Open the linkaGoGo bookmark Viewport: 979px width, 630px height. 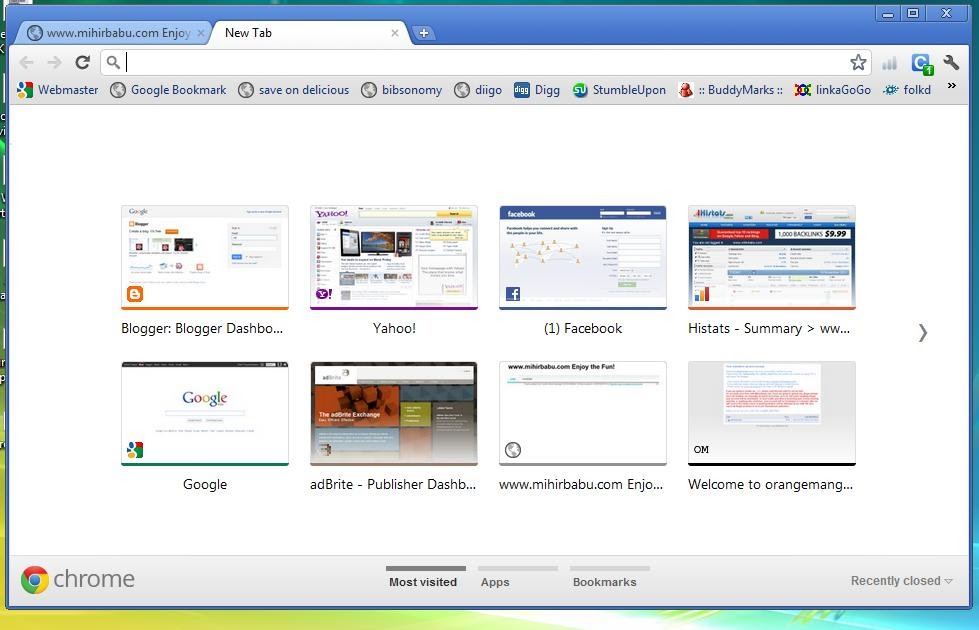832,90
